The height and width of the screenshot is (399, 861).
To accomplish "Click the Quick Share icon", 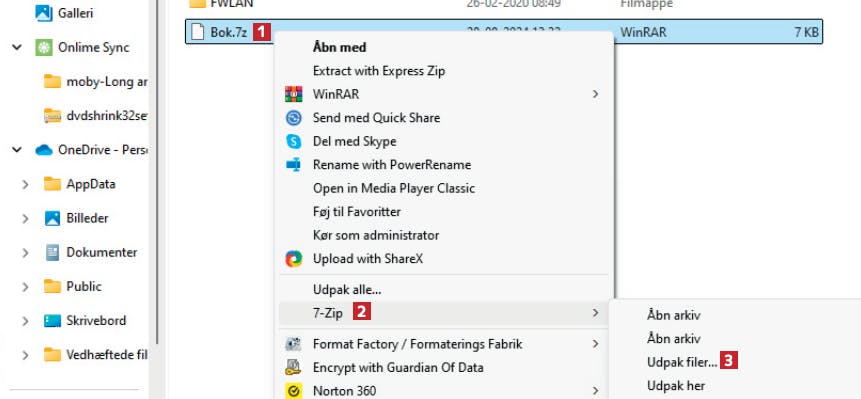I will [x=294, y=118].
